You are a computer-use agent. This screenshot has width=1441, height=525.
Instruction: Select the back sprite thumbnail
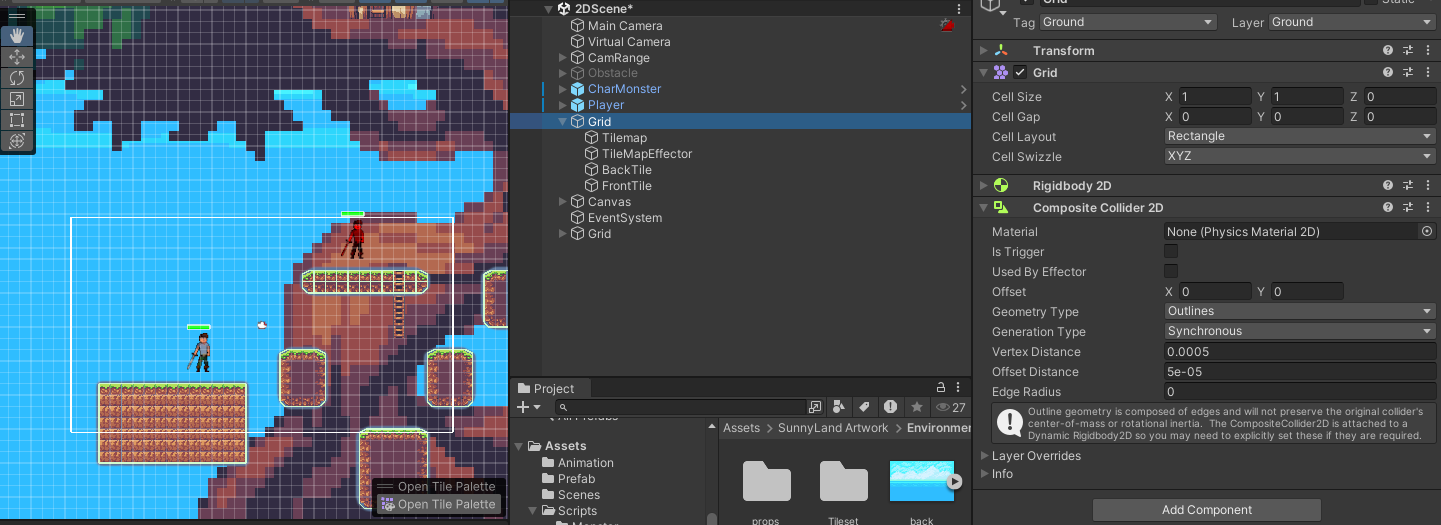click(921, 481)
